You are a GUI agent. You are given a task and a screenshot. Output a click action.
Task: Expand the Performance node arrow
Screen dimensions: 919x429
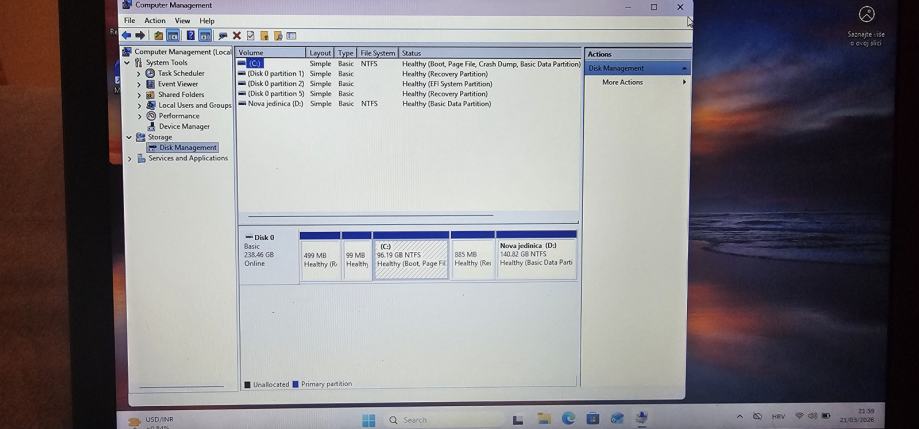pyautogui.click(x=139, y=116)
